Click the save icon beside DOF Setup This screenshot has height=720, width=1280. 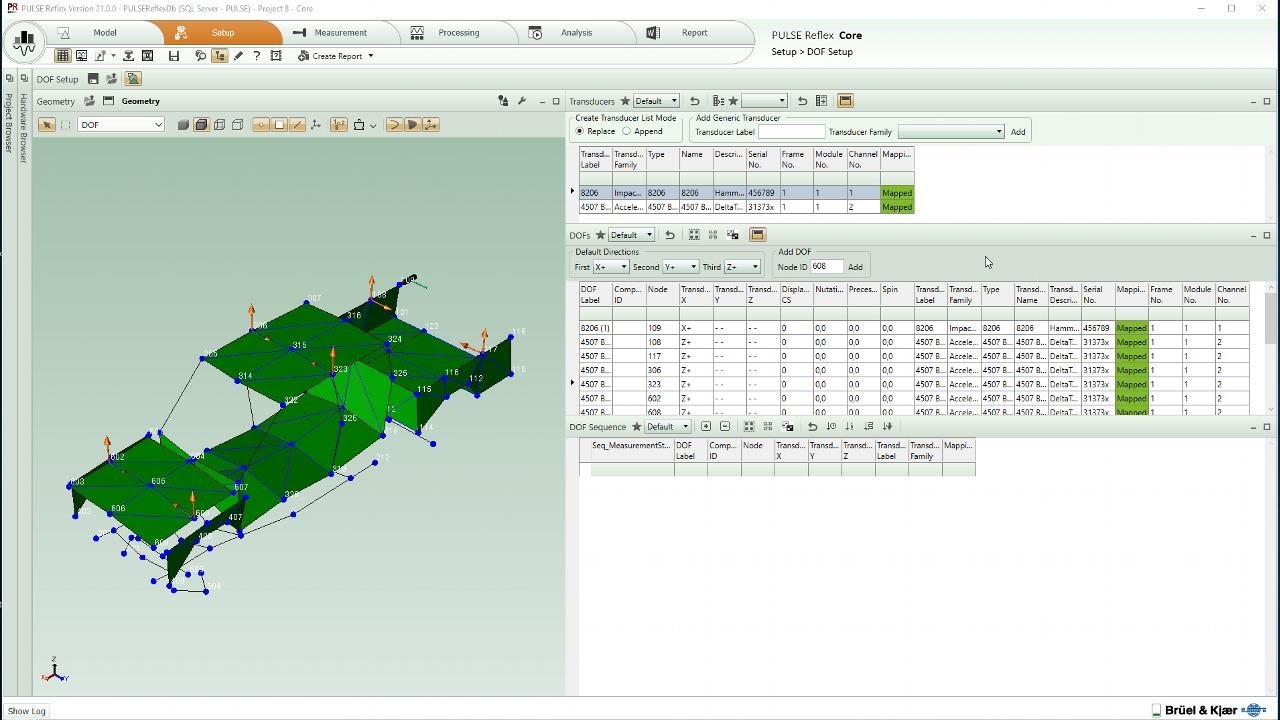(93, 79)
